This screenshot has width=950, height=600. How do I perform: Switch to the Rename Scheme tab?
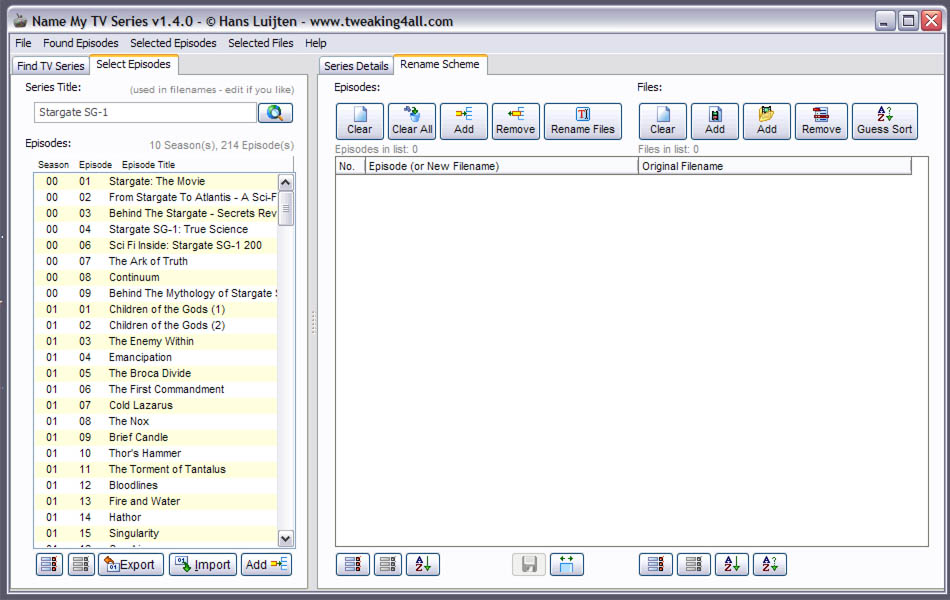[440, 64]
